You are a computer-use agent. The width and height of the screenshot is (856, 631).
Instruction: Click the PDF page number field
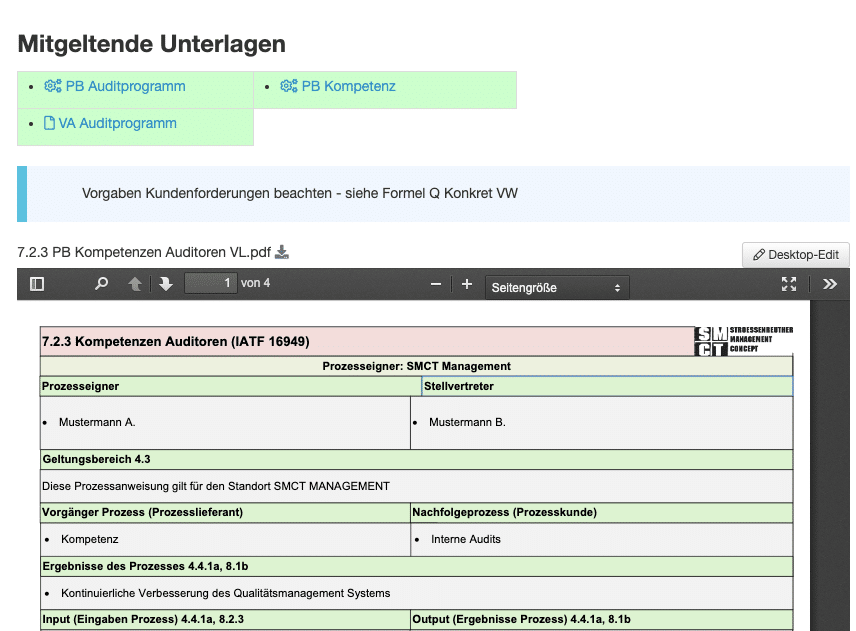tap(210, 284)
